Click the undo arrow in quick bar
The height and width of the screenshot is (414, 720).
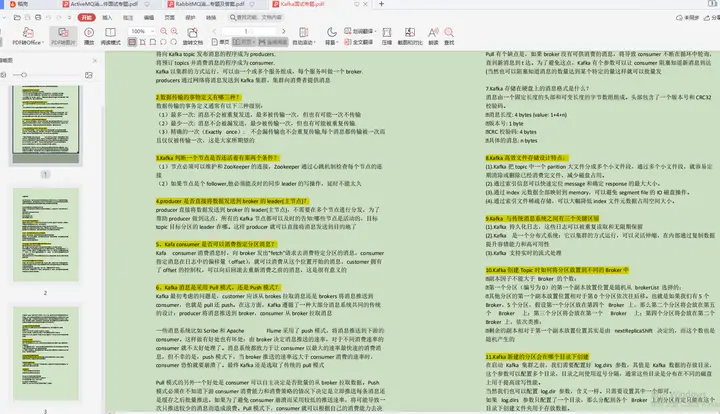pyautogui.click(x=48, y=17)
